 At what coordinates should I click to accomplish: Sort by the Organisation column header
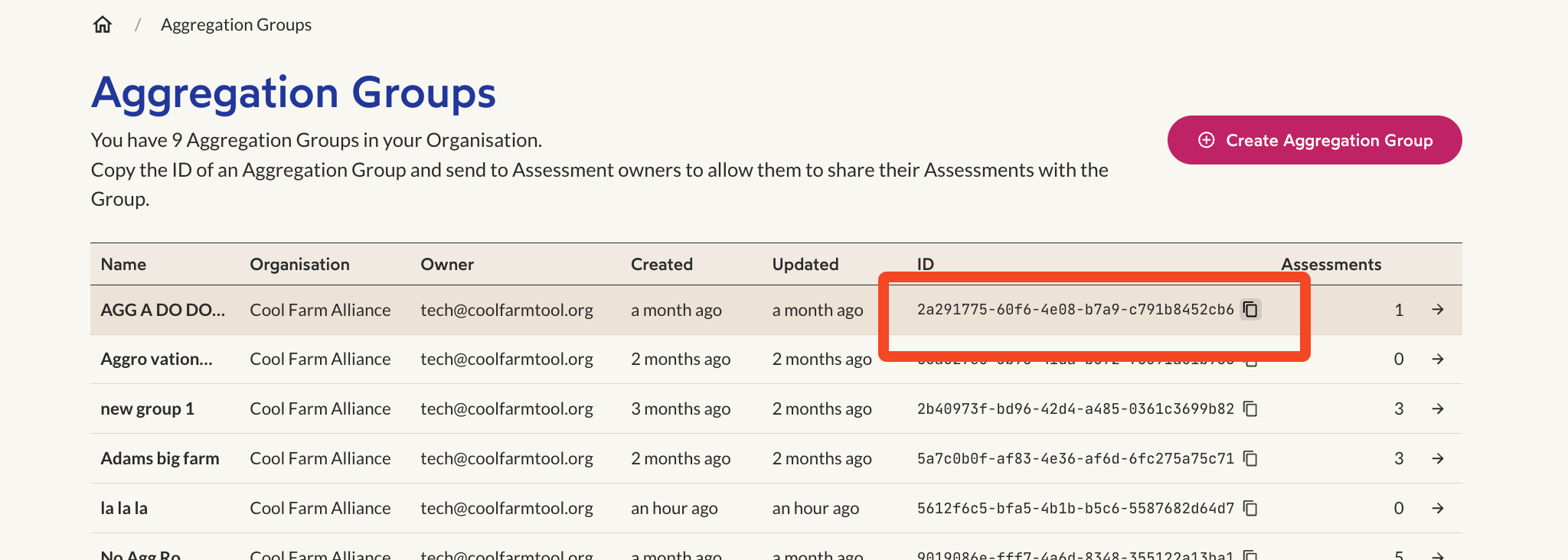pos(299,264)
